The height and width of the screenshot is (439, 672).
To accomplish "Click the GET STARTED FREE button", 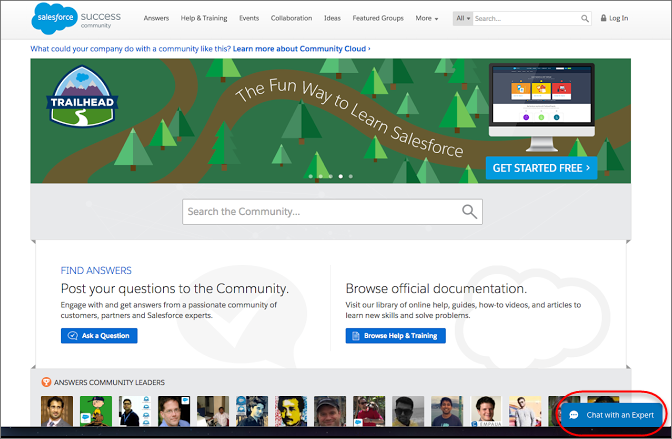I will pos(541,168).
